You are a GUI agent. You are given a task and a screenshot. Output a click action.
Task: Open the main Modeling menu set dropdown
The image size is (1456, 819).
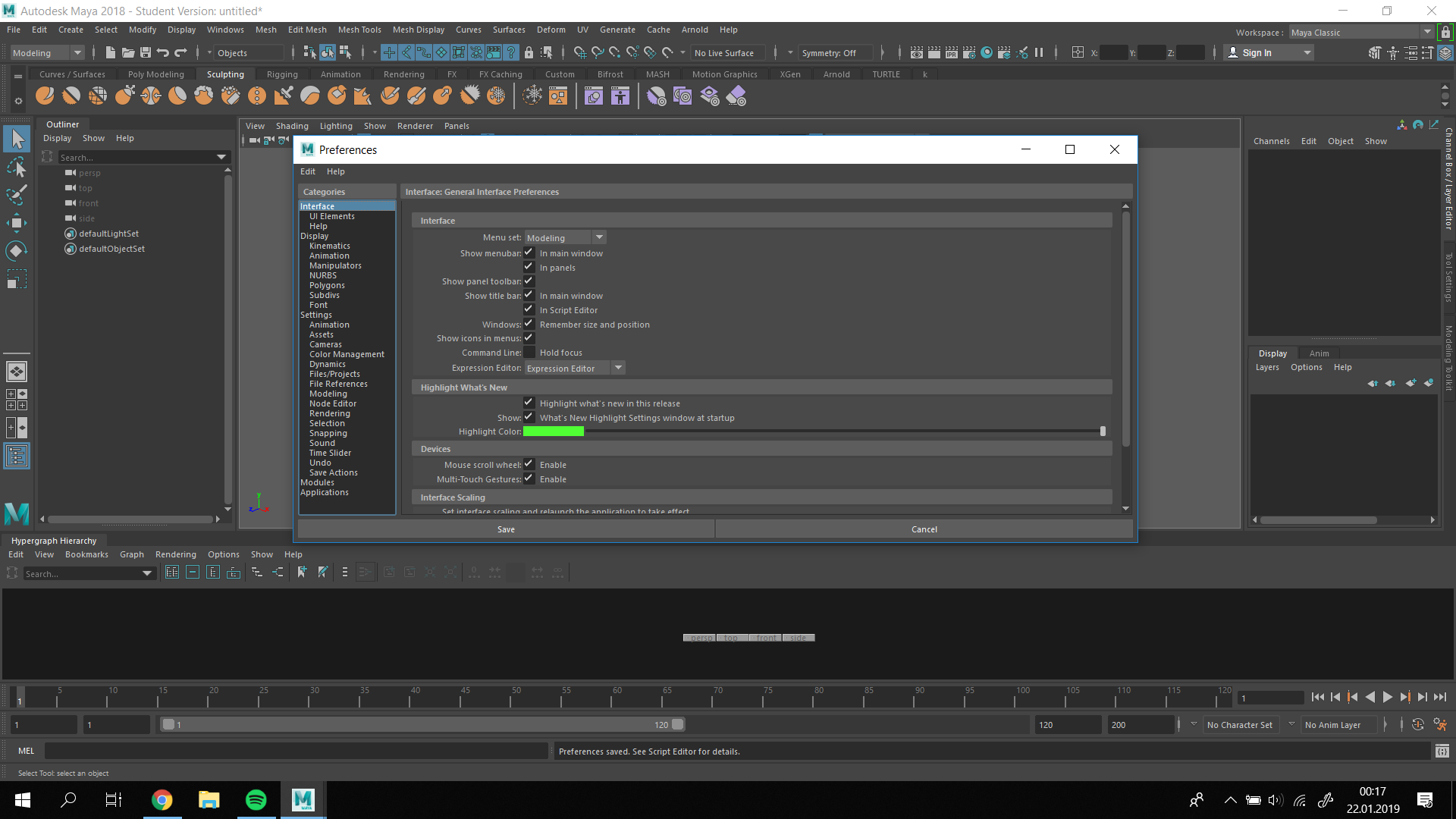point(47,52)
